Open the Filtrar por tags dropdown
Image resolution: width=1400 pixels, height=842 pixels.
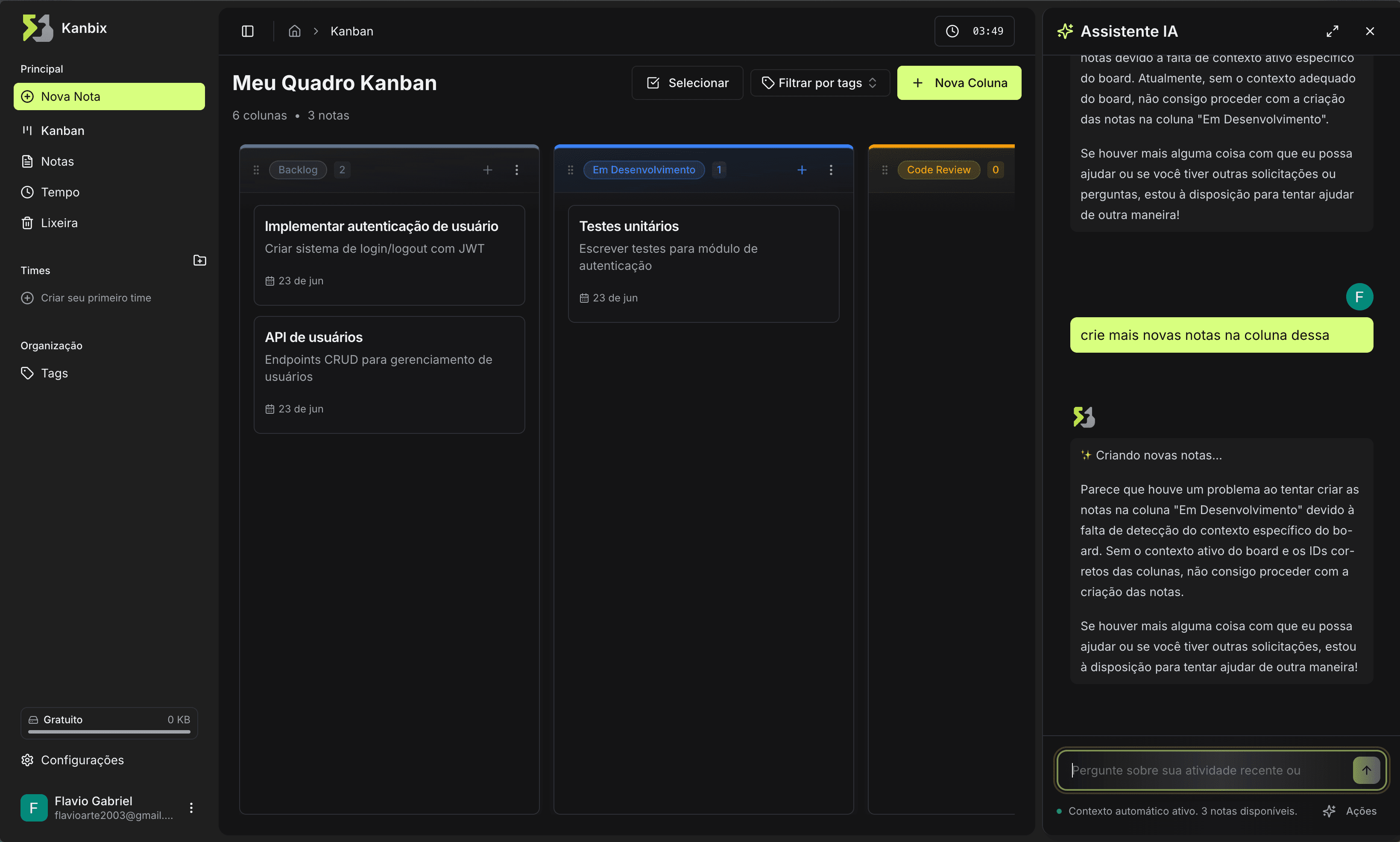819,82
